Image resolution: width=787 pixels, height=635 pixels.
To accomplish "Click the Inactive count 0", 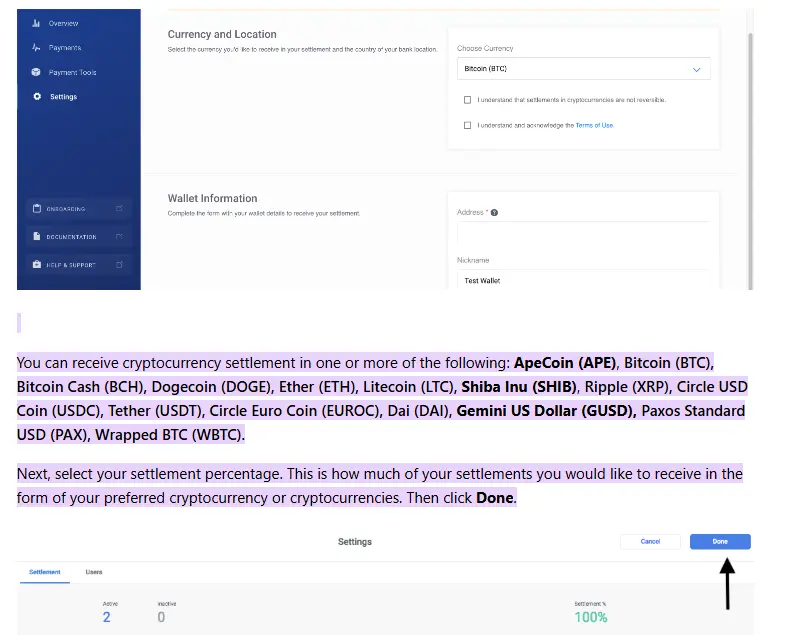I will click(x=161, y=617).
